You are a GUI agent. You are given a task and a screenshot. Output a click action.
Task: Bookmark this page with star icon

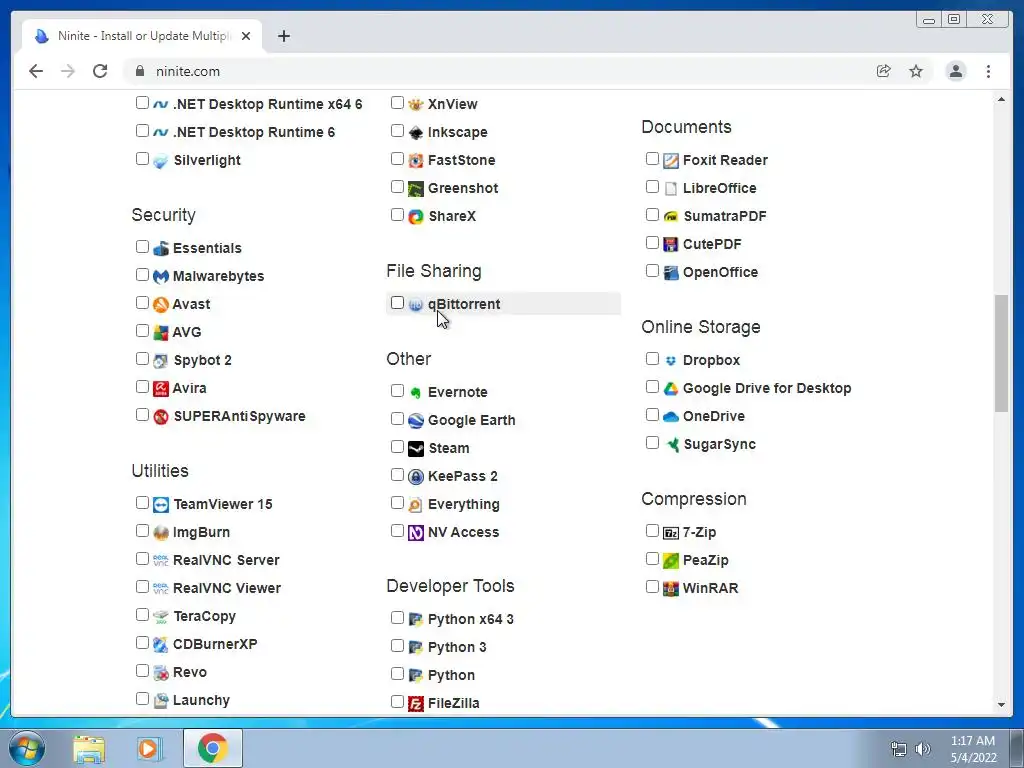click(x=916, y=71)
